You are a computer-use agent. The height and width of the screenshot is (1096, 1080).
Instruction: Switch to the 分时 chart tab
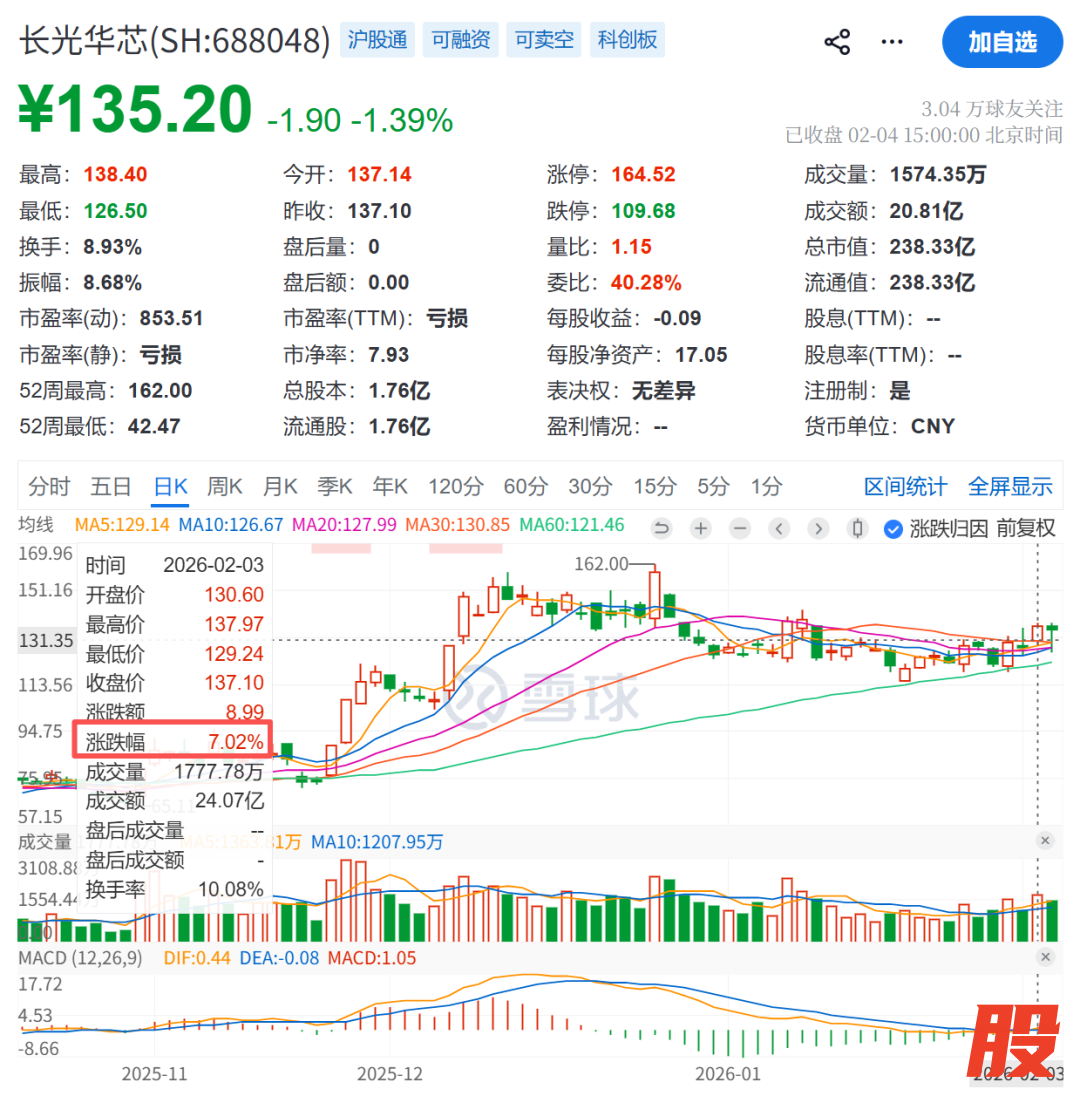click(49, 487)
